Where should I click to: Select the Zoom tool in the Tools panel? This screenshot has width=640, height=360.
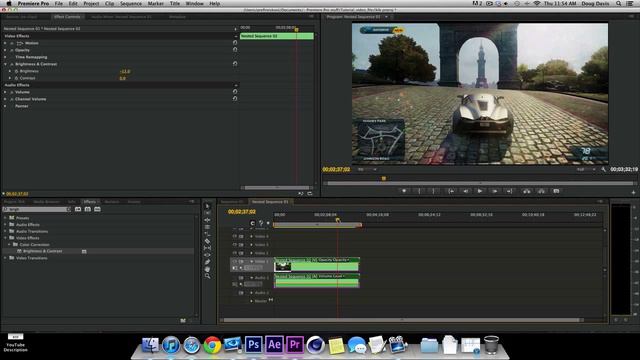[x=207, y=276]
